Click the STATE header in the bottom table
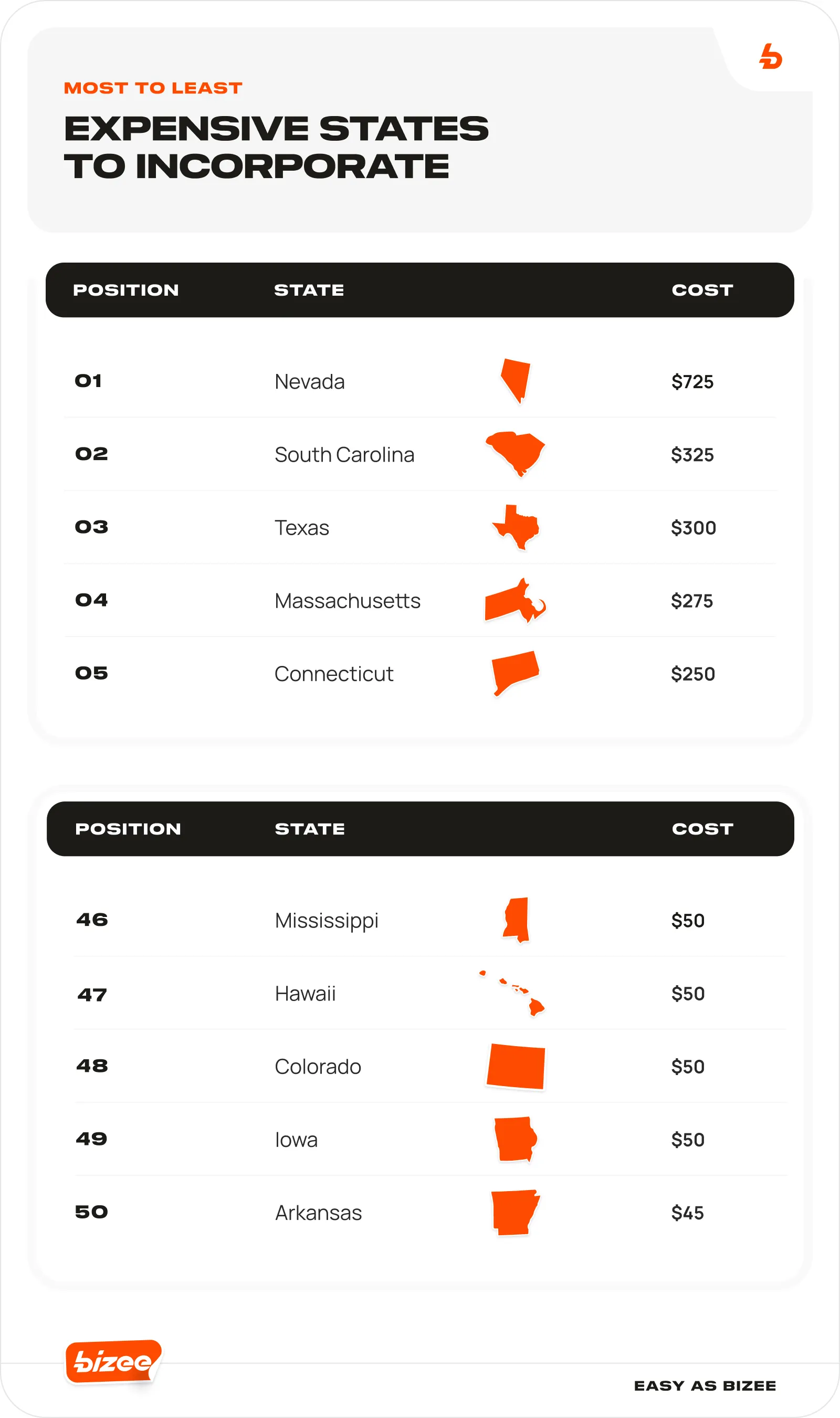840x1418 pixels. 310,829
